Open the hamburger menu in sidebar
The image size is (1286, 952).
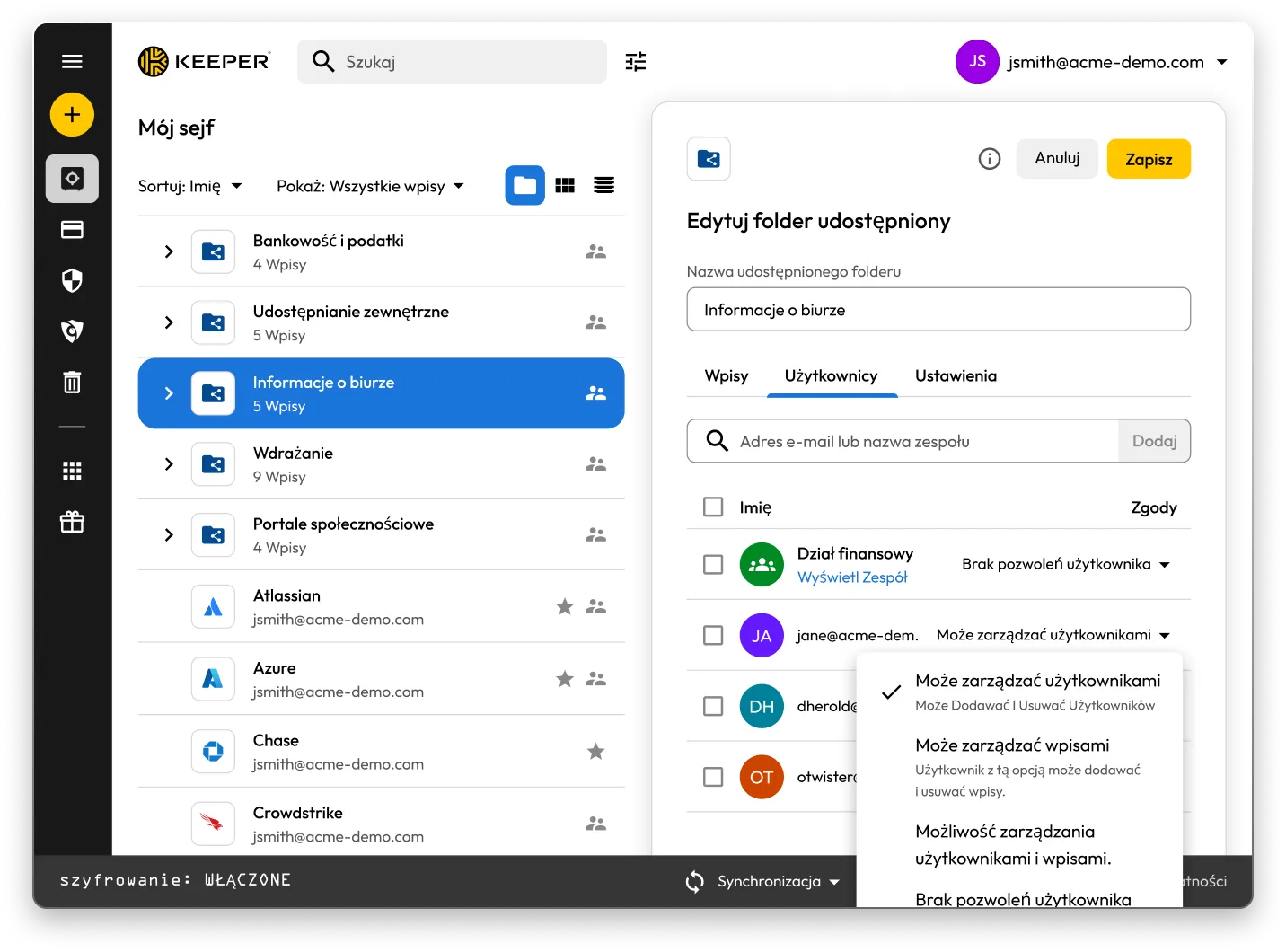[72, 61]
